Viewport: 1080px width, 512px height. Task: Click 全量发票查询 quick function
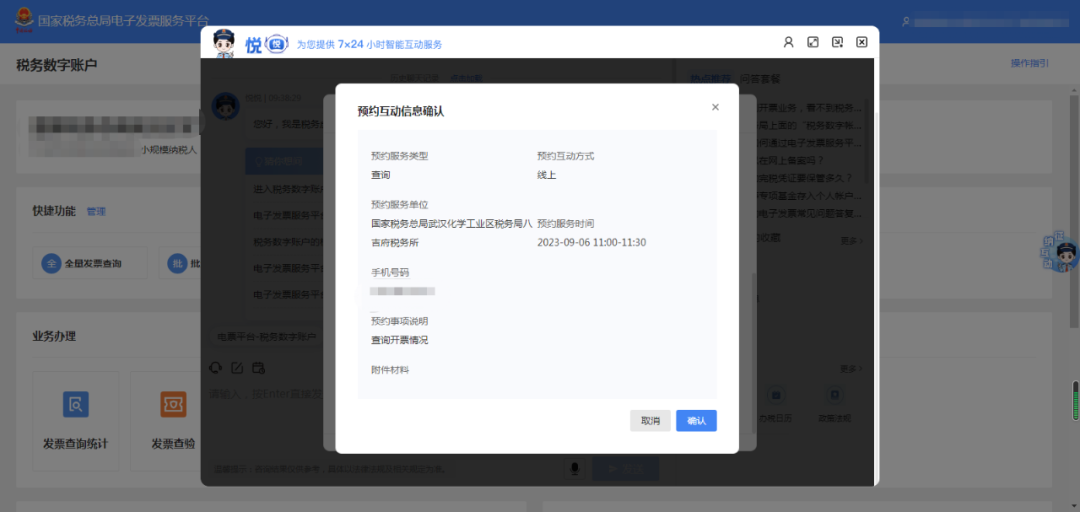pyautogui.click(x=90, y=263)
